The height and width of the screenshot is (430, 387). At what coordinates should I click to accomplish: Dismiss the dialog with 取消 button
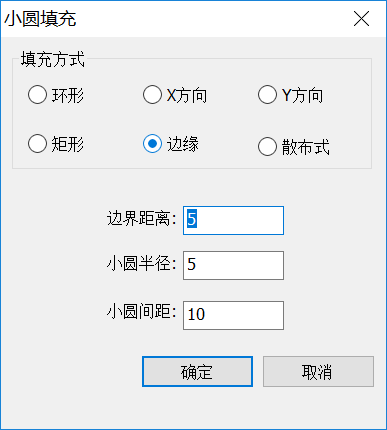pos(318,372)
